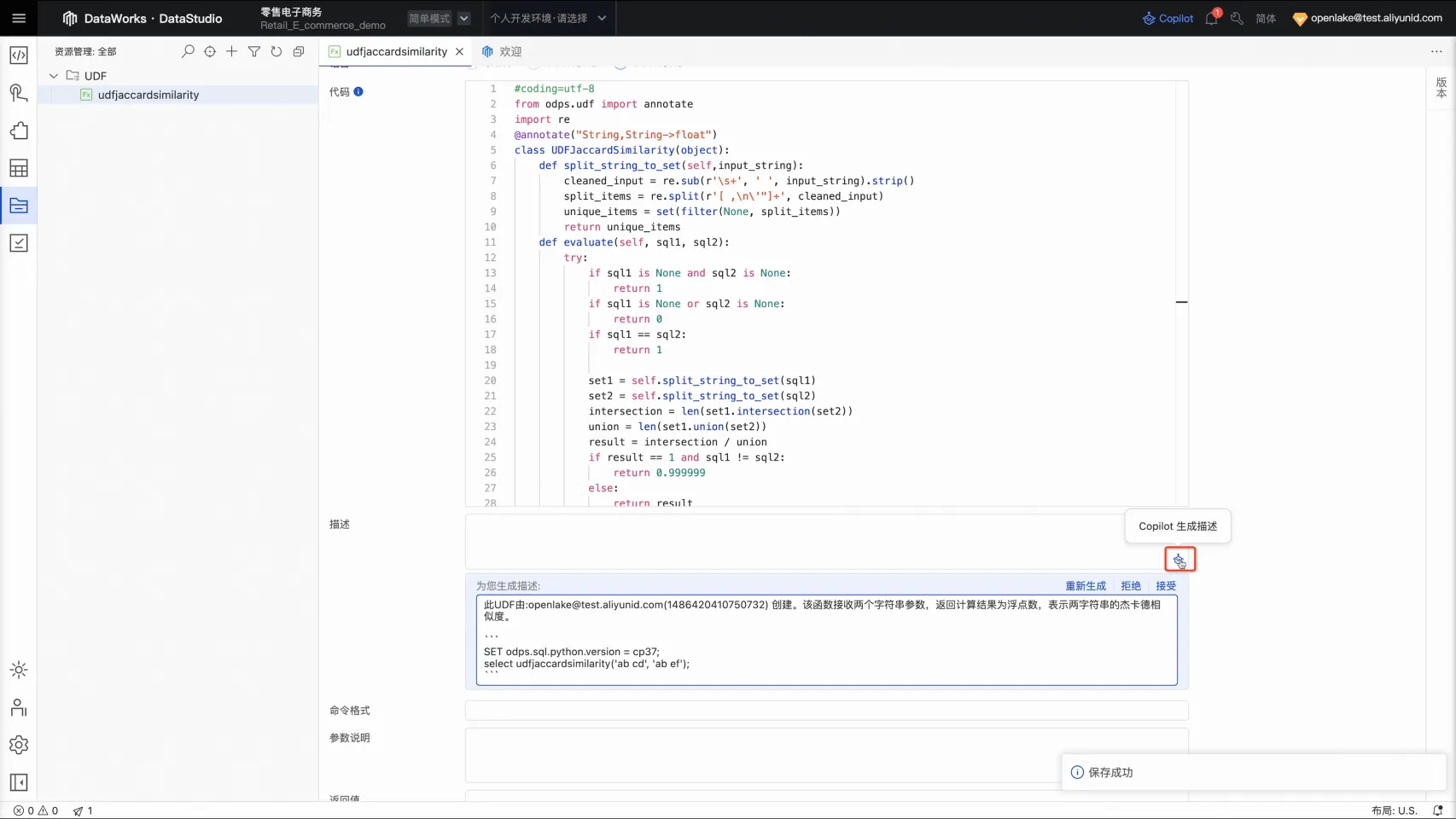Click the warning count status indicator

(x=49, y=810)
